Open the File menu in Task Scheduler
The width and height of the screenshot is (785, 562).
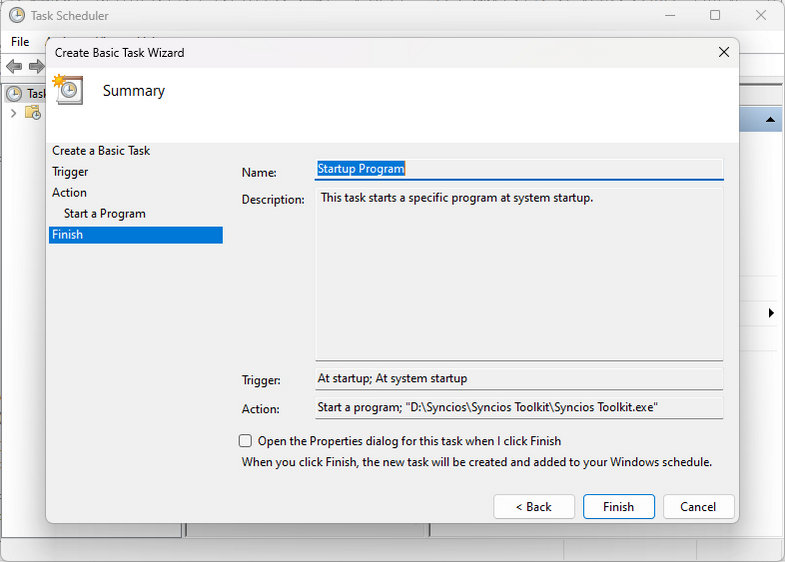20,42
